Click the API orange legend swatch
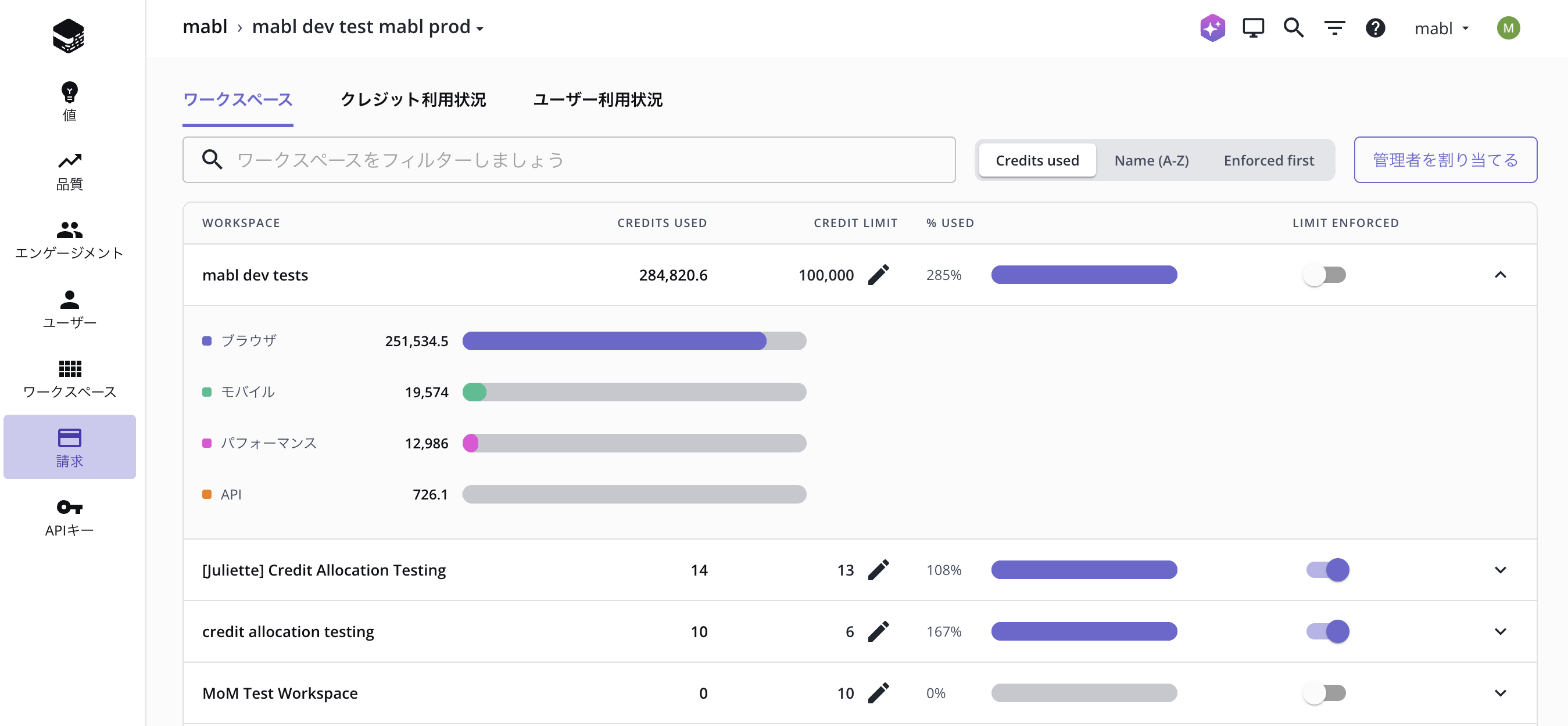 [207, 494]
